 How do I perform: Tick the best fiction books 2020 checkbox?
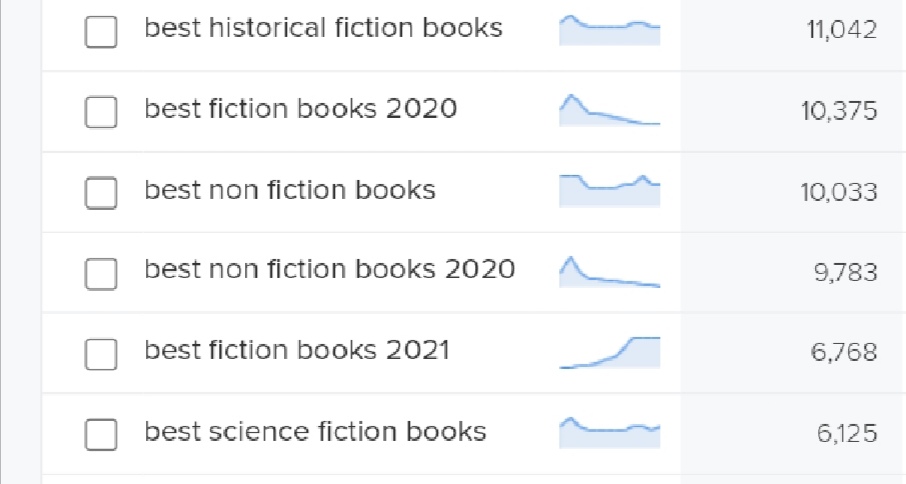coord(101,111)
